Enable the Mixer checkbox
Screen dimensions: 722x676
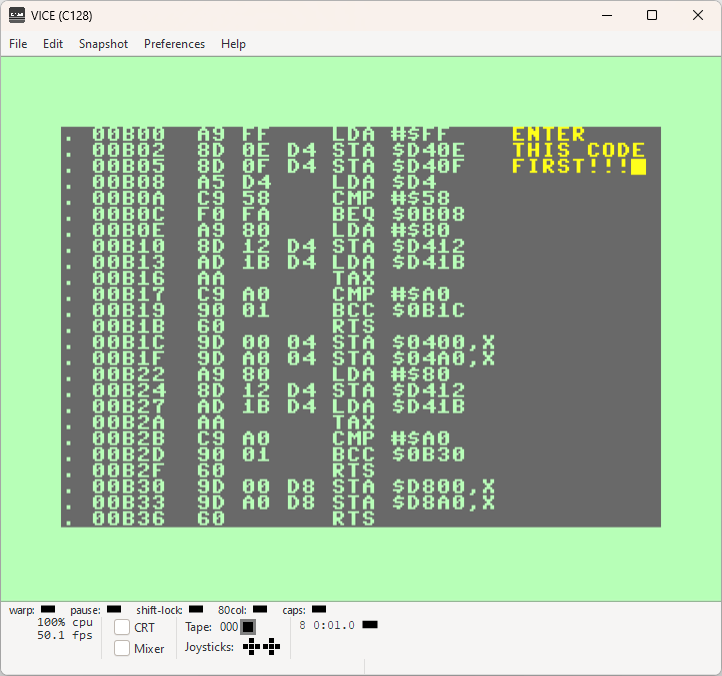pyautogui.click(x=122, y=648)
